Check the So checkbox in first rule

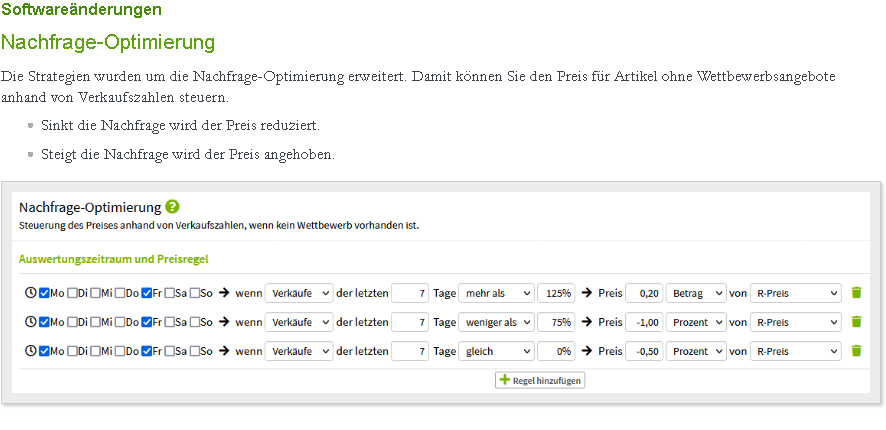194,293
